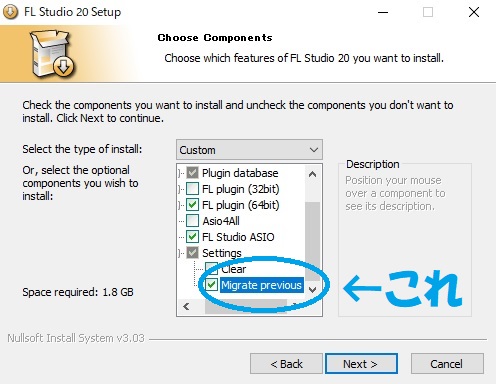Toggle the Plugin database checkbox
This screenshot has width=496, height=384.
click(192, 173)
